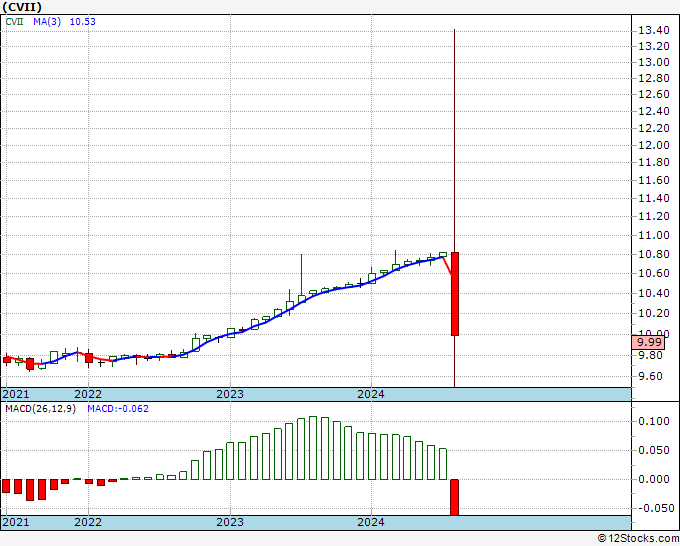
Task: Click the 12.20 price axis label
Action: click(x=654, y=128)
